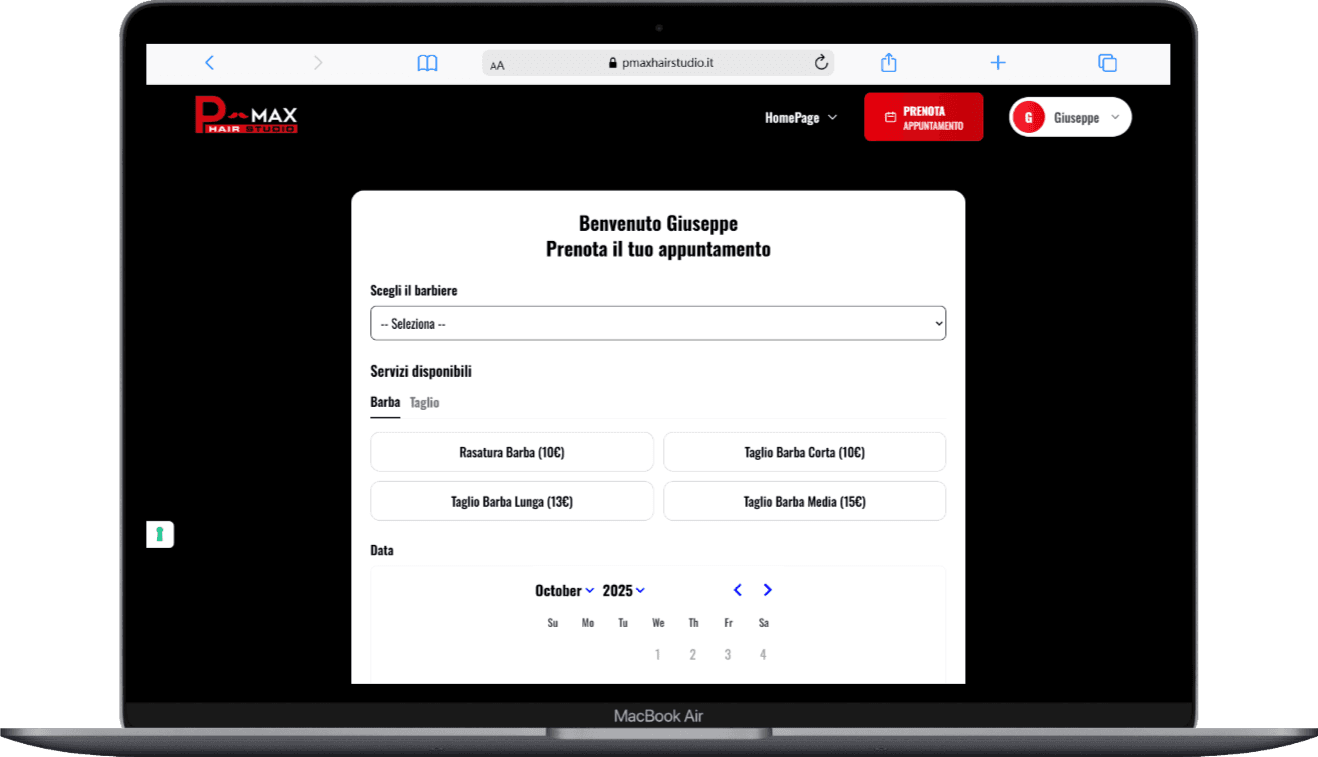Click the Safari share icon
This screenshot has height=757, width=1318.
tap(888, 63)
